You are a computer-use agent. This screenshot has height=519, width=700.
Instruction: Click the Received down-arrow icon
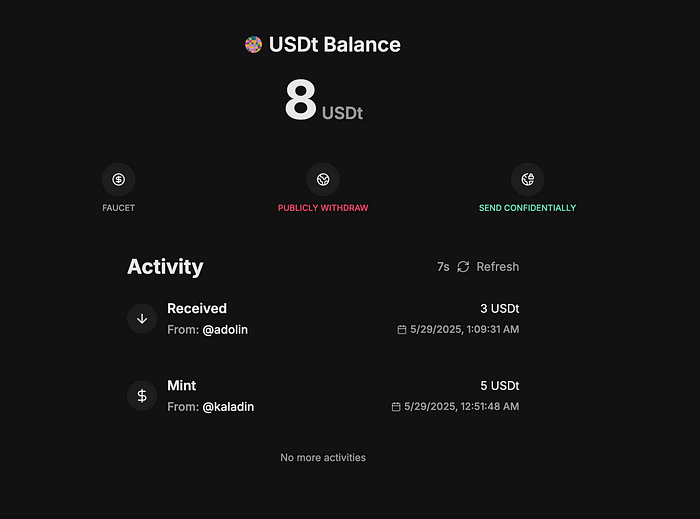(142, 319)
